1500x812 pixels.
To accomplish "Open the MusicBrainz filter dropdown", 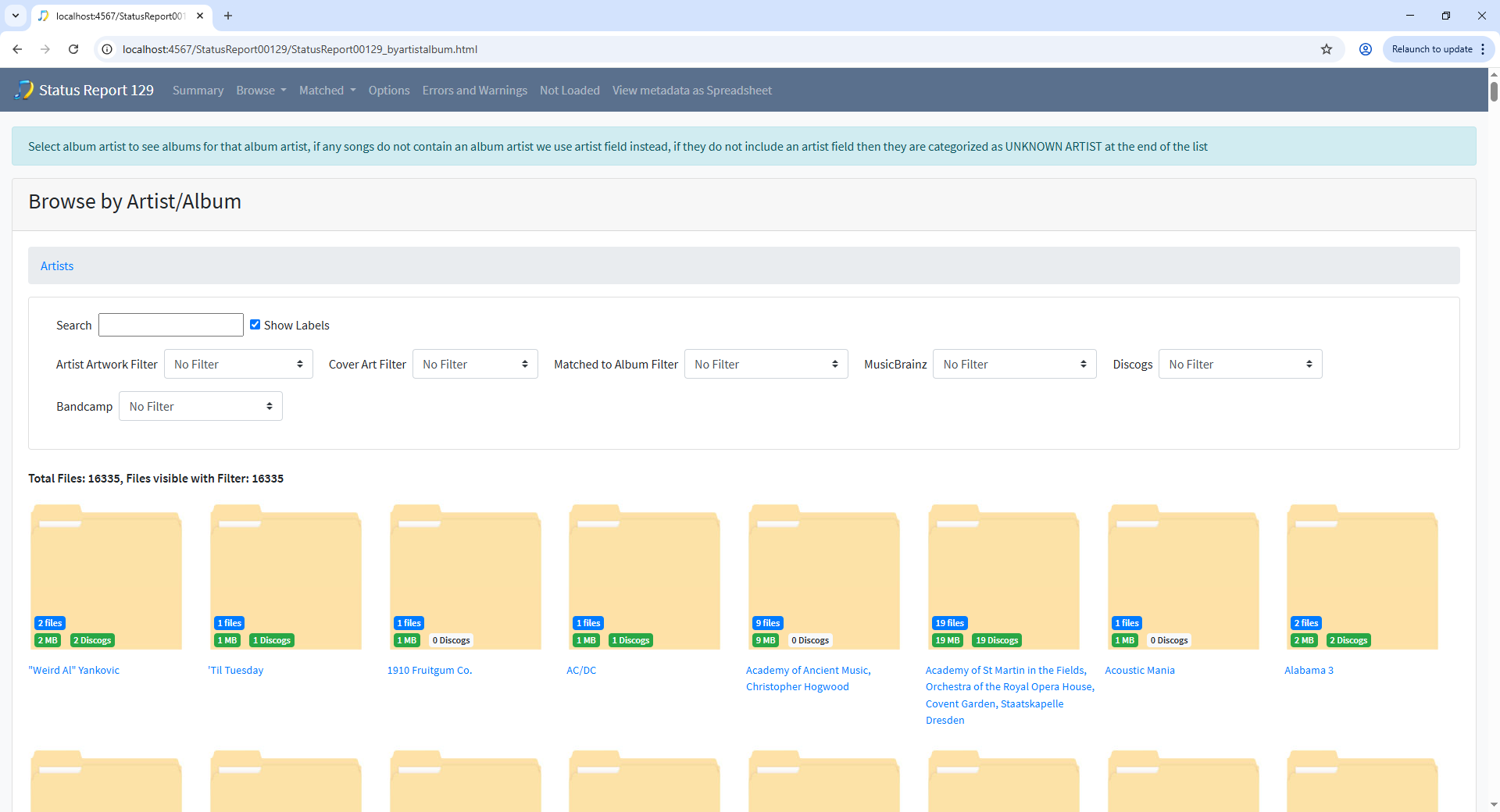I will point(1015,364).
